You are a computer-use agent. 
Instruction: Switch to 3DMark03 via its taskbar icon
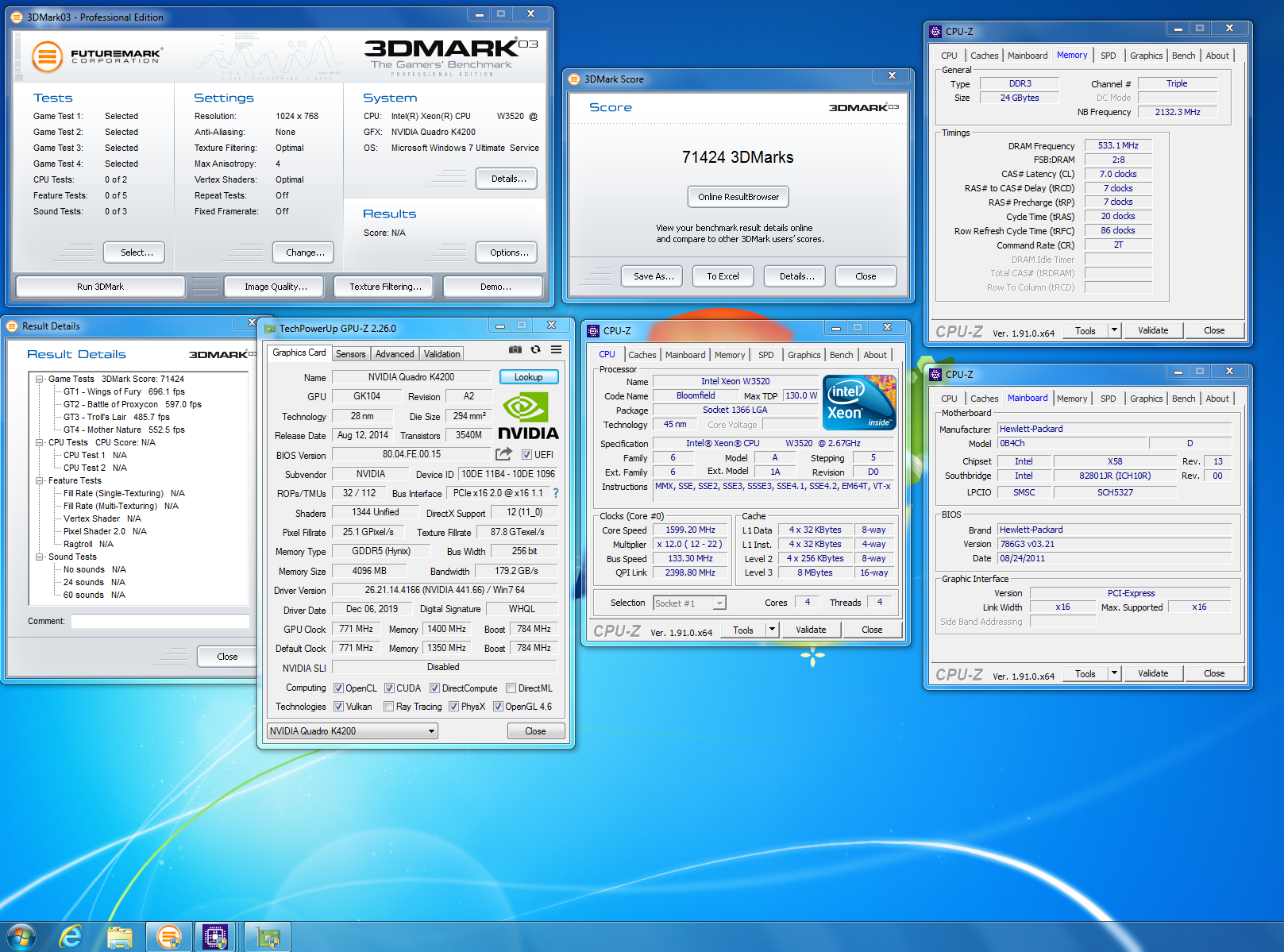coord(168,938)
